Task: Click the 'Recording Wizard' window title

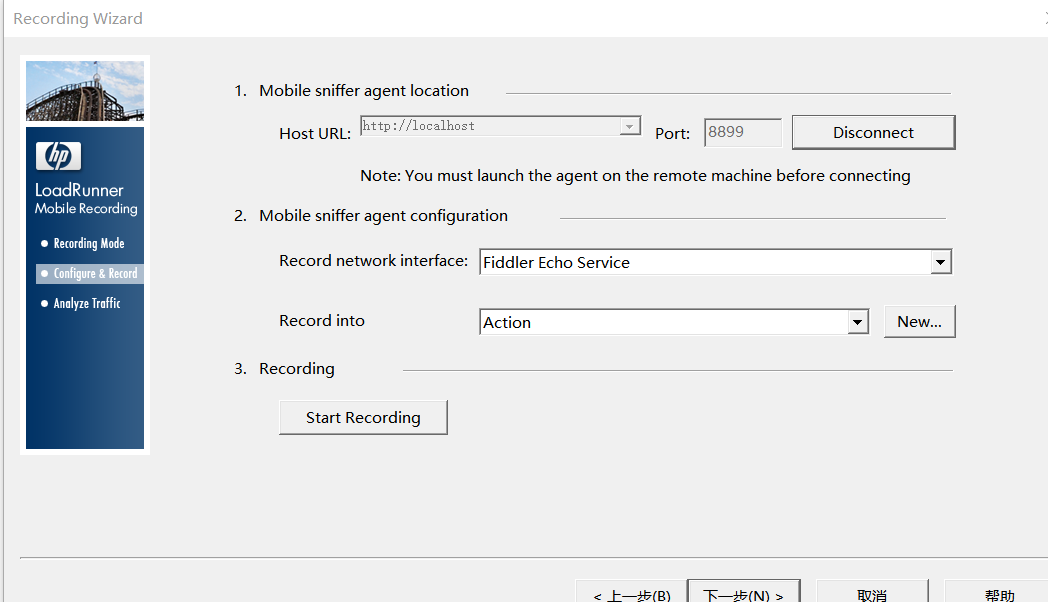Action: point(78,19)
